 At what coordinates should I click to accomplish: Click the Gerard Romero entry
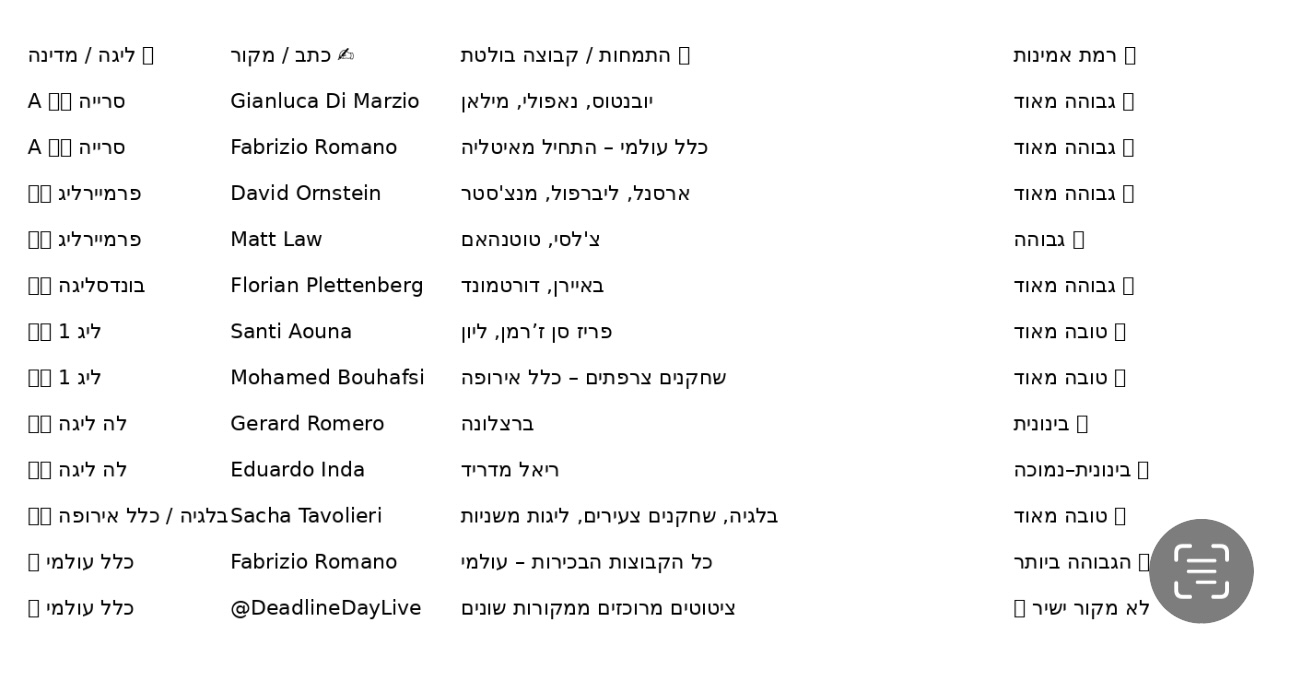[x=307, y=423]
